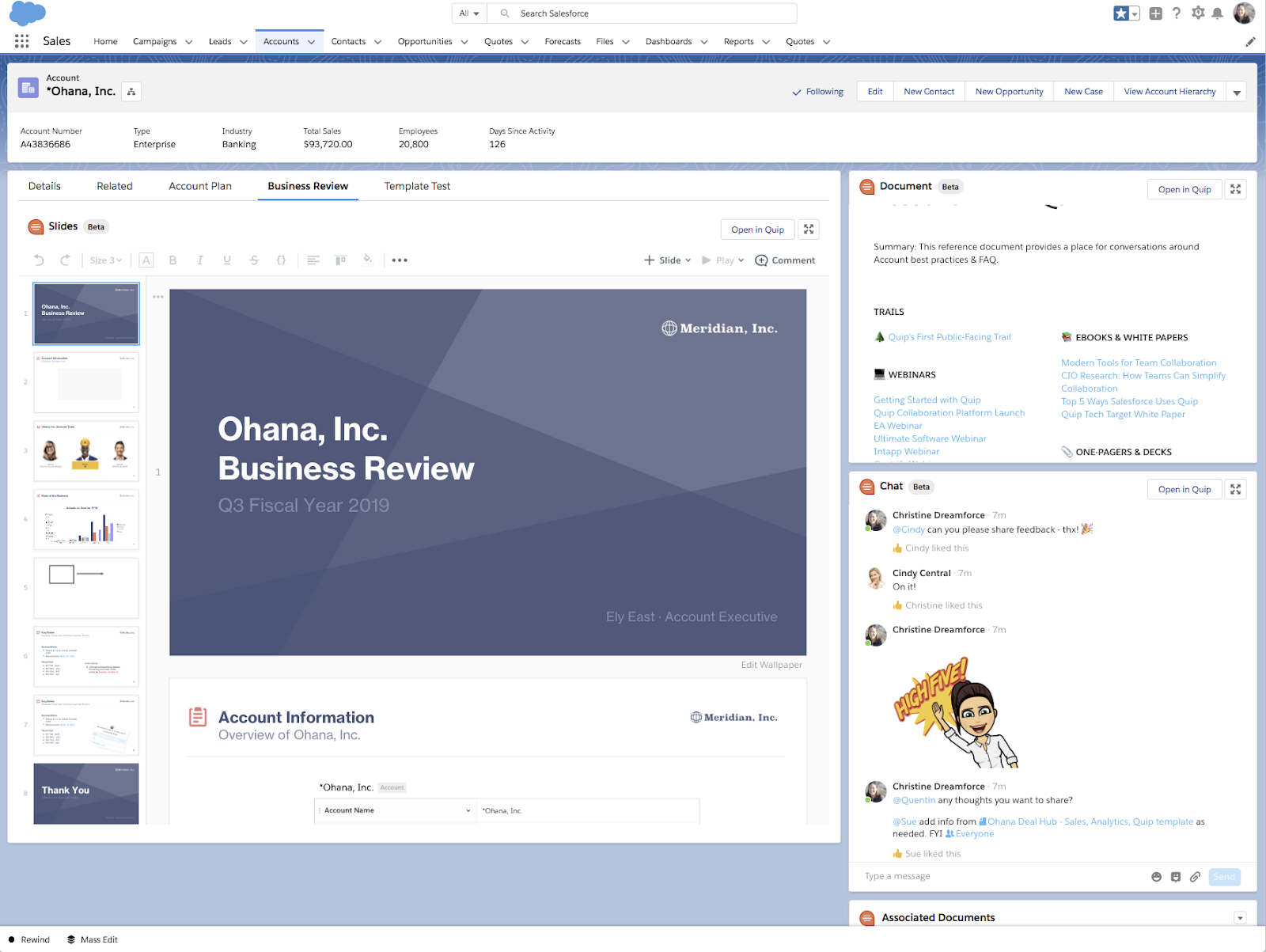This screenshot has width=1266, height=952.
Task: Open the Associated Documents dropdown arrow
Action: (x=1240, y=918)
